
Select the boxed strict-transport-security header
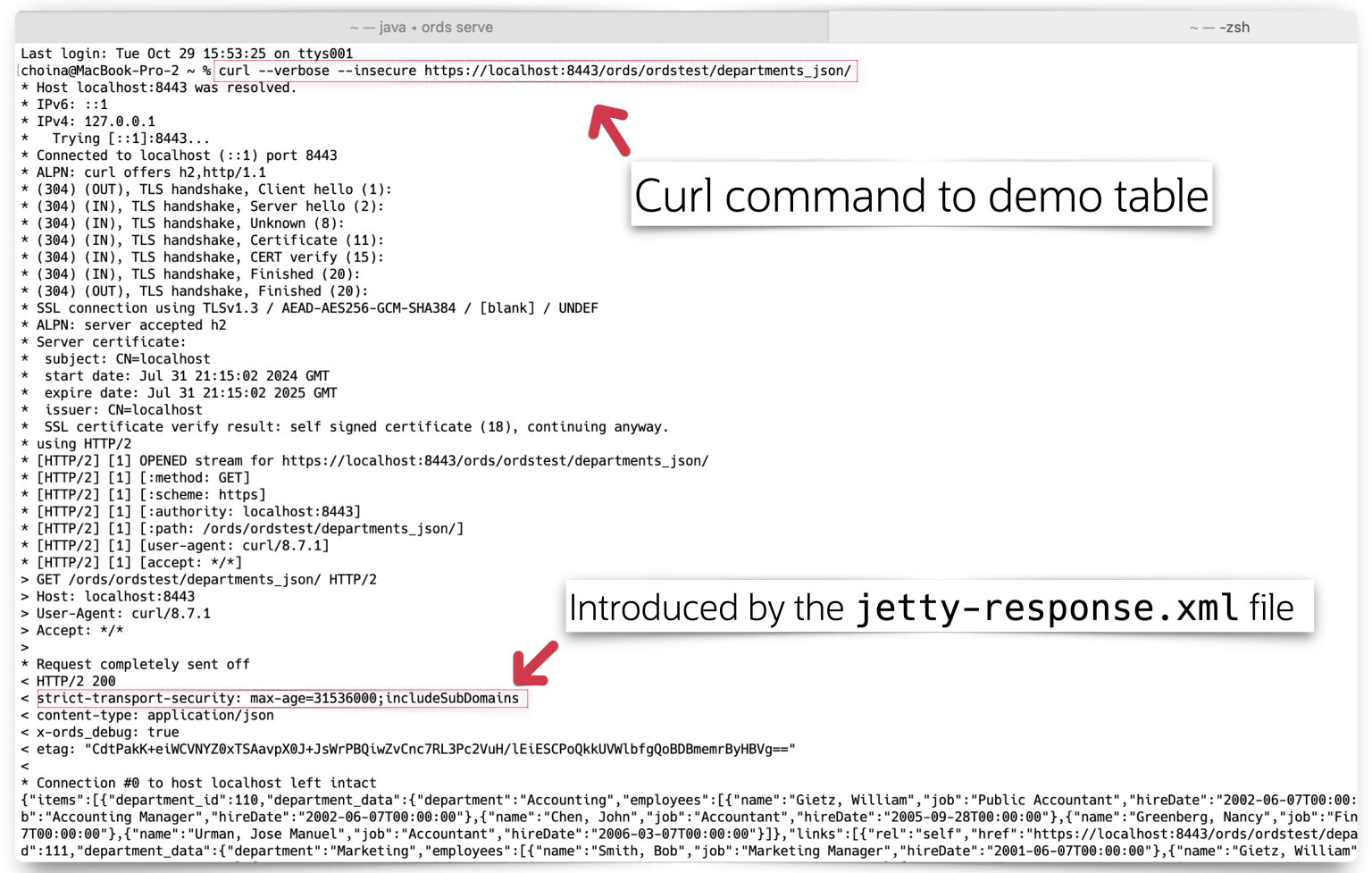(x=280, y=698)
